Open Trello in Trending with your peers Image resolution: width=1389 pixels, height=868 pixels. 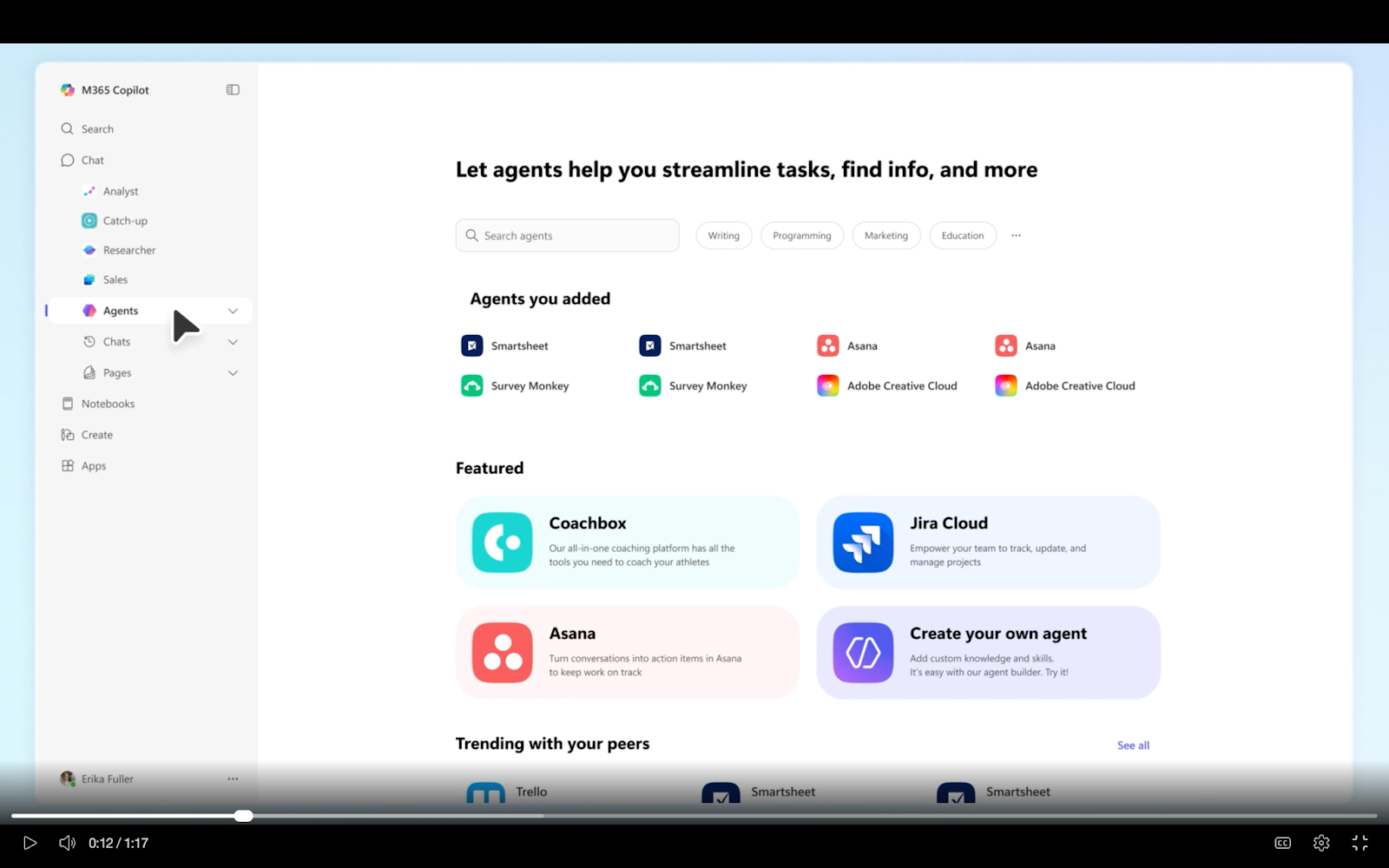click(x=507, y=792)
